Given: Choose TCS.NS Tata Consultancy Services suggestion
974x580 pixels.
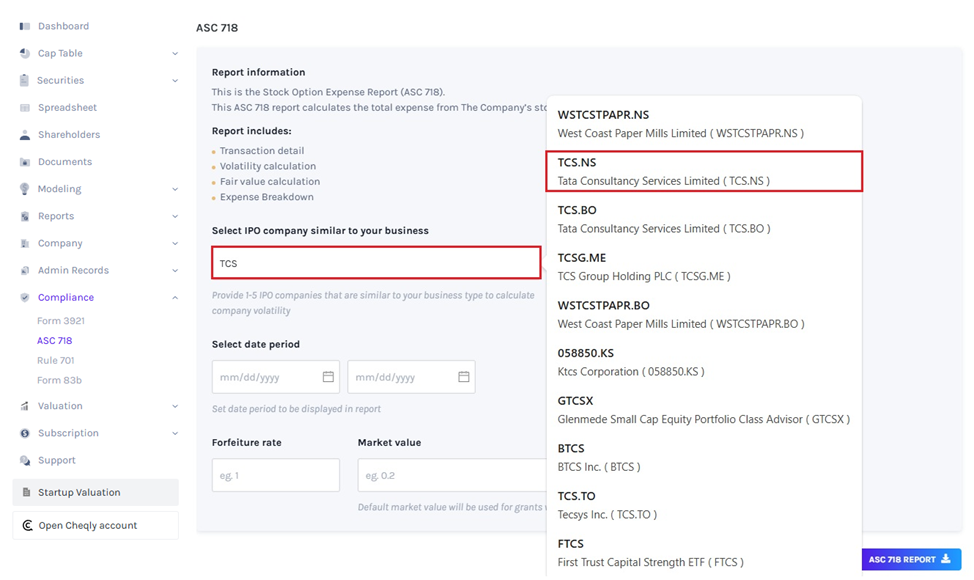Looking at the screenshot, I should (704, 171).
